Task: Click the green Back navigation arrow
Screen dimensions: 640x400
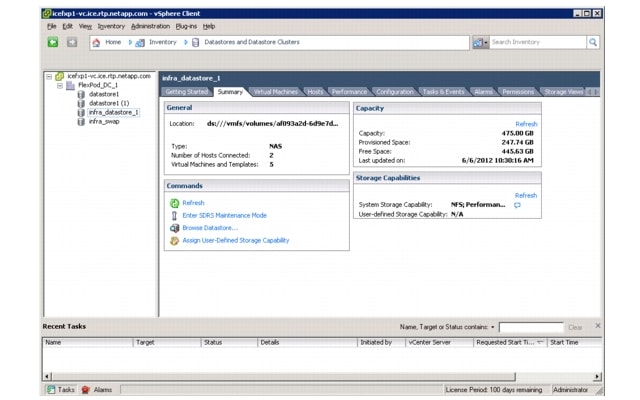Action: (53, 42)
